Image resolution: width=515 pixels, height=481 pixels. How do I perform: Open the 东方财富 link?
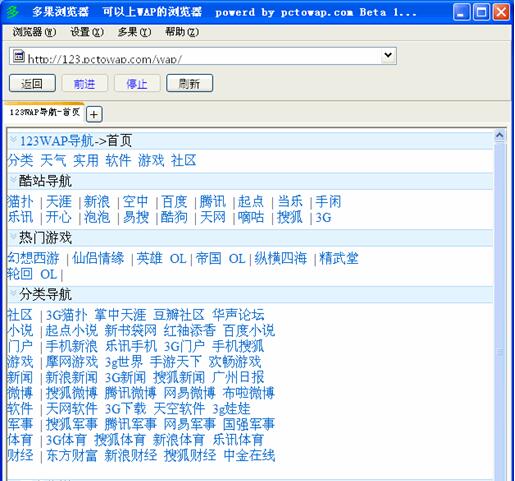[72, 455]
